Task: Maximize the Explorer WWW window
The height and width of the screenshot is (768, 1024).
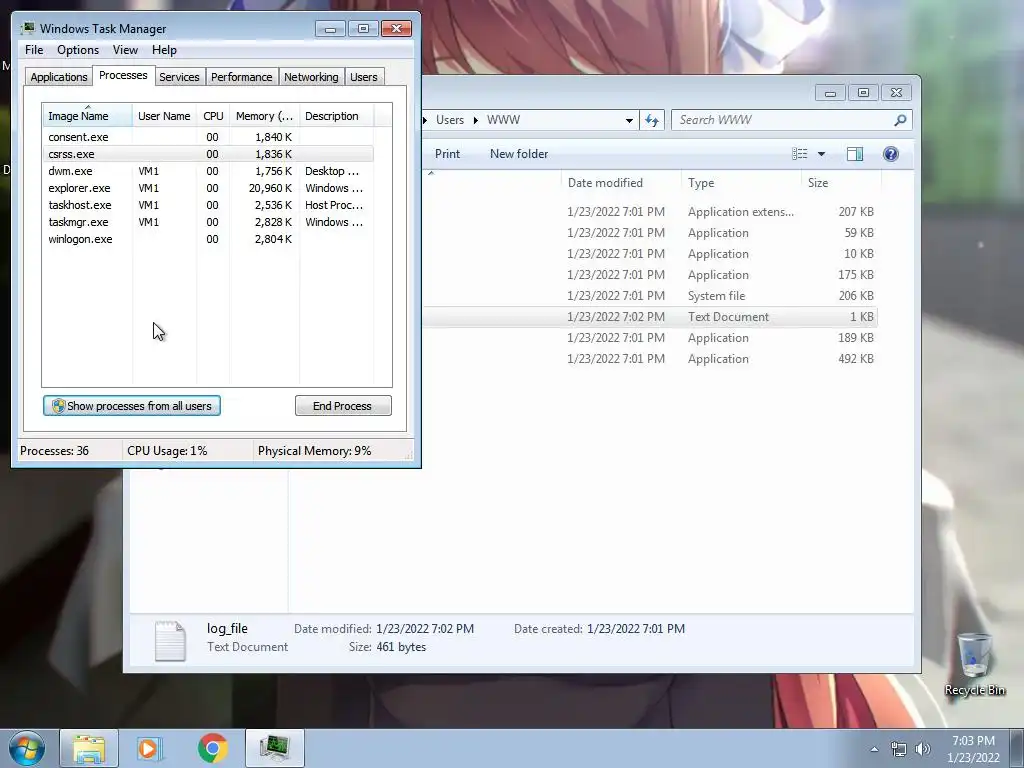Action: [863, 93]
